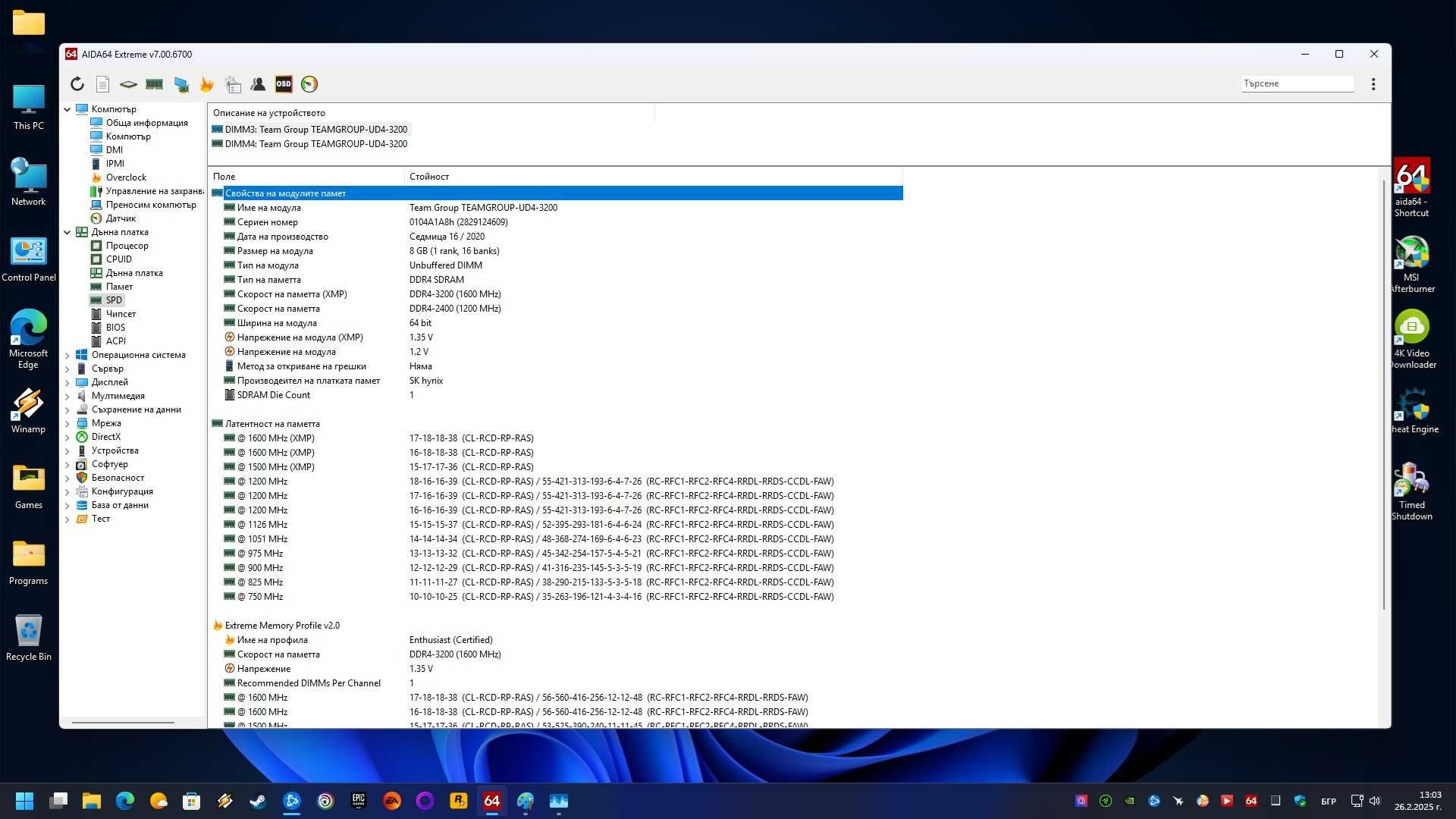Select the SPD tree item

(x=114, y=300)
